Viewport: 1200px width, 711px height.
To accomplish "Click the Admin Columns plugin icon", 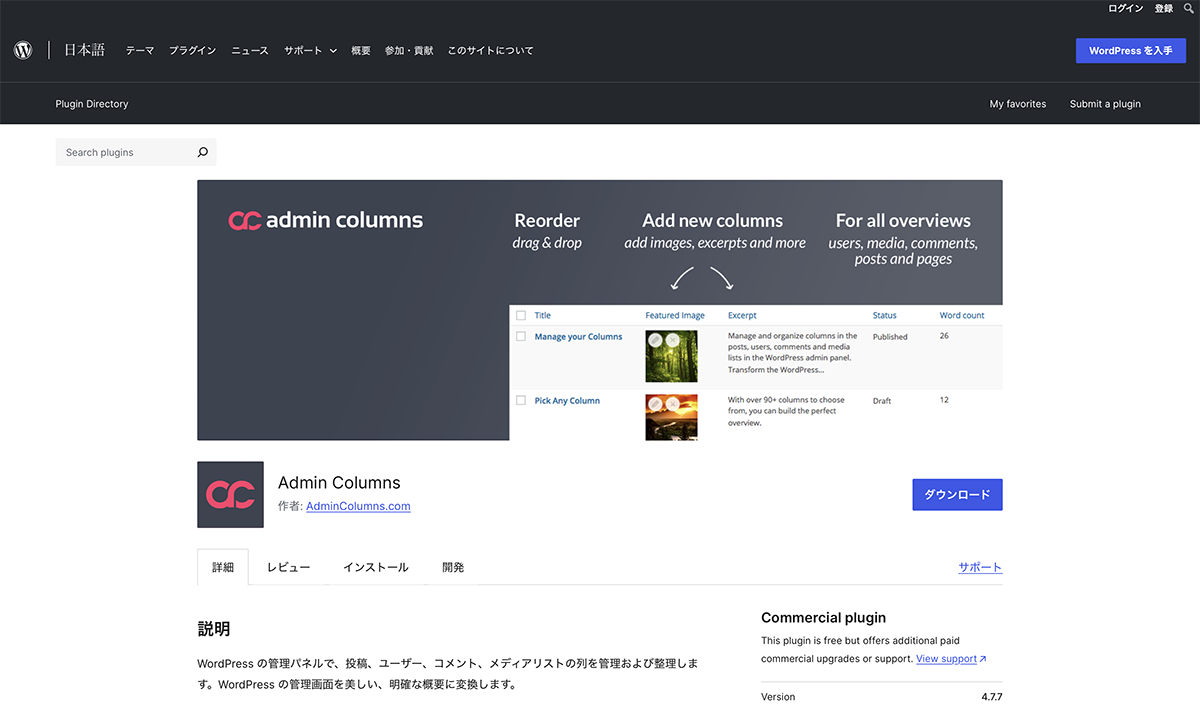I will [230, 494].
